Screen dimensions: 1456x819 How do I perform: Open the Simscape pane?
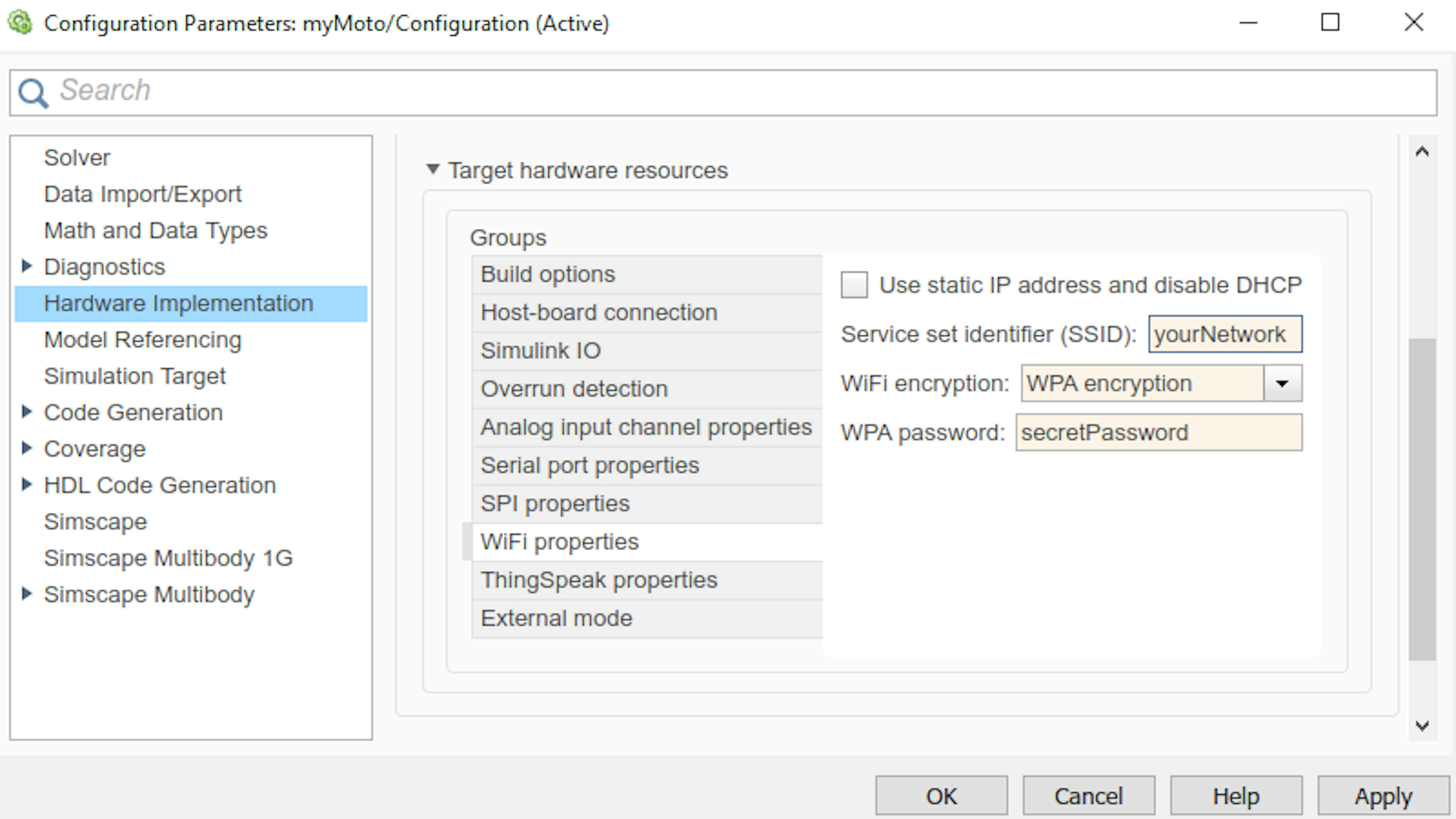[x=96, y=522]
